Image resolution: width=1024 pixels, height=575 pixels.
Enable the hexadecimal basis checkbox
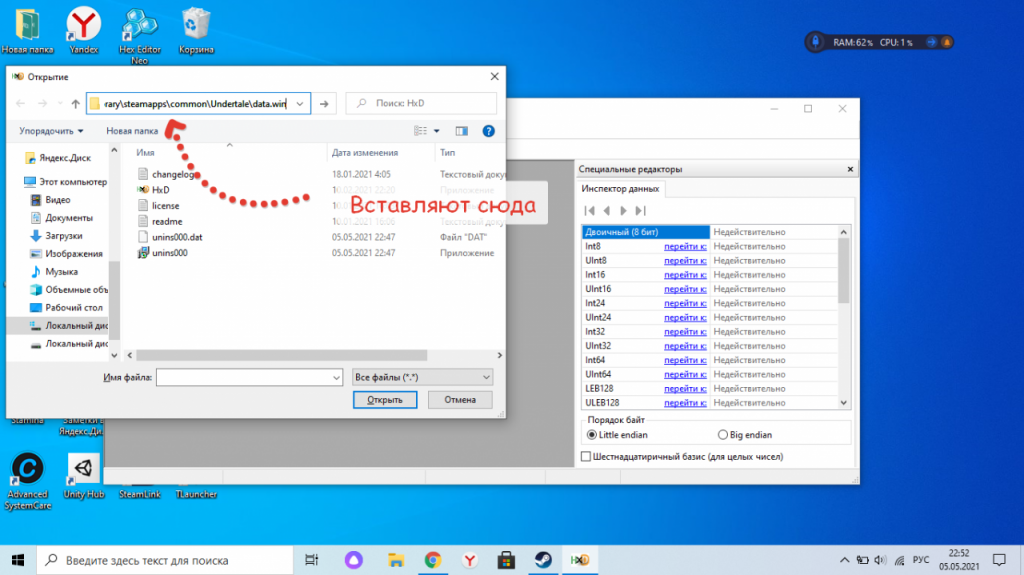586,457
